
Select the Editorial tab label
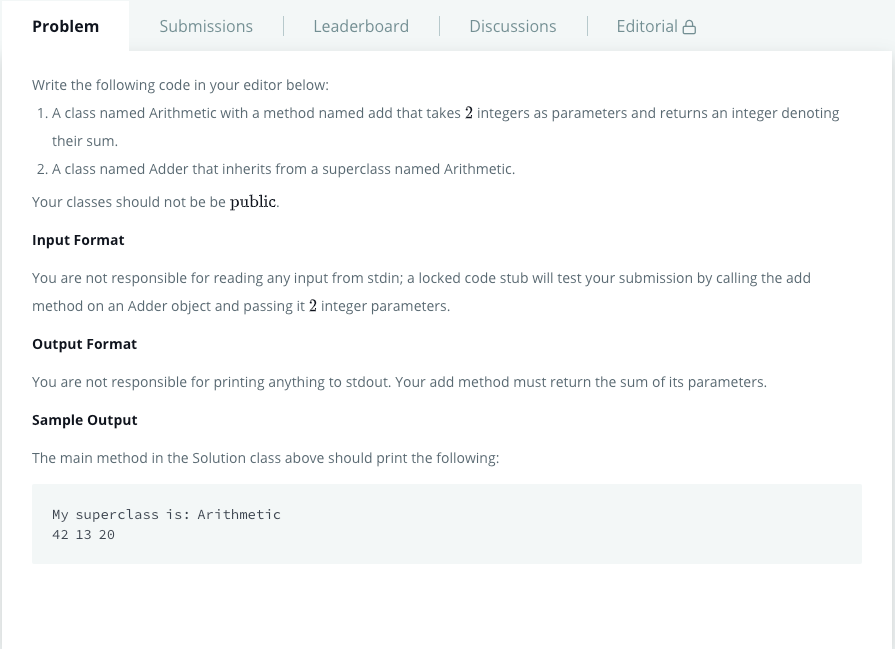(x=647, y=26)
